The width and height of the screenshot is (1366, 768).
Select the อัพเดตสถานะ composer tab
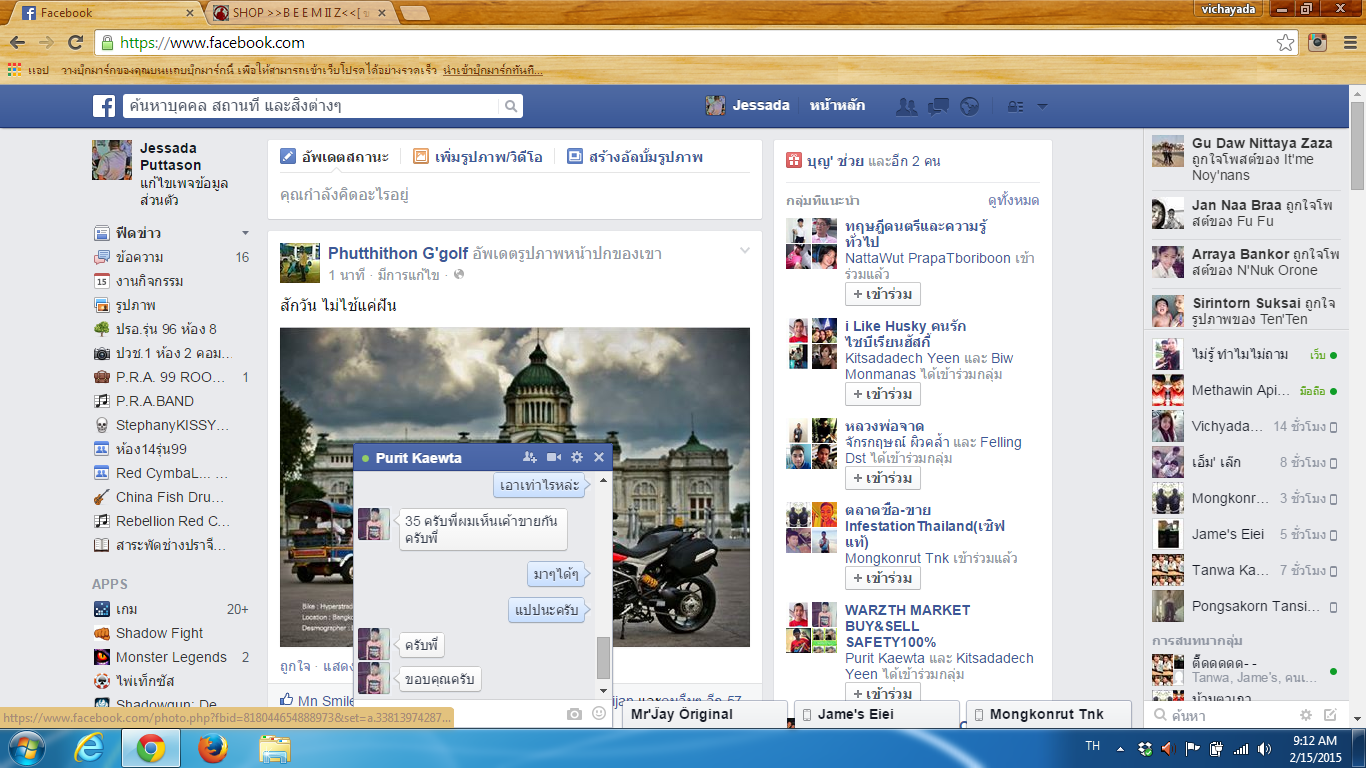(x=335, y=157)
